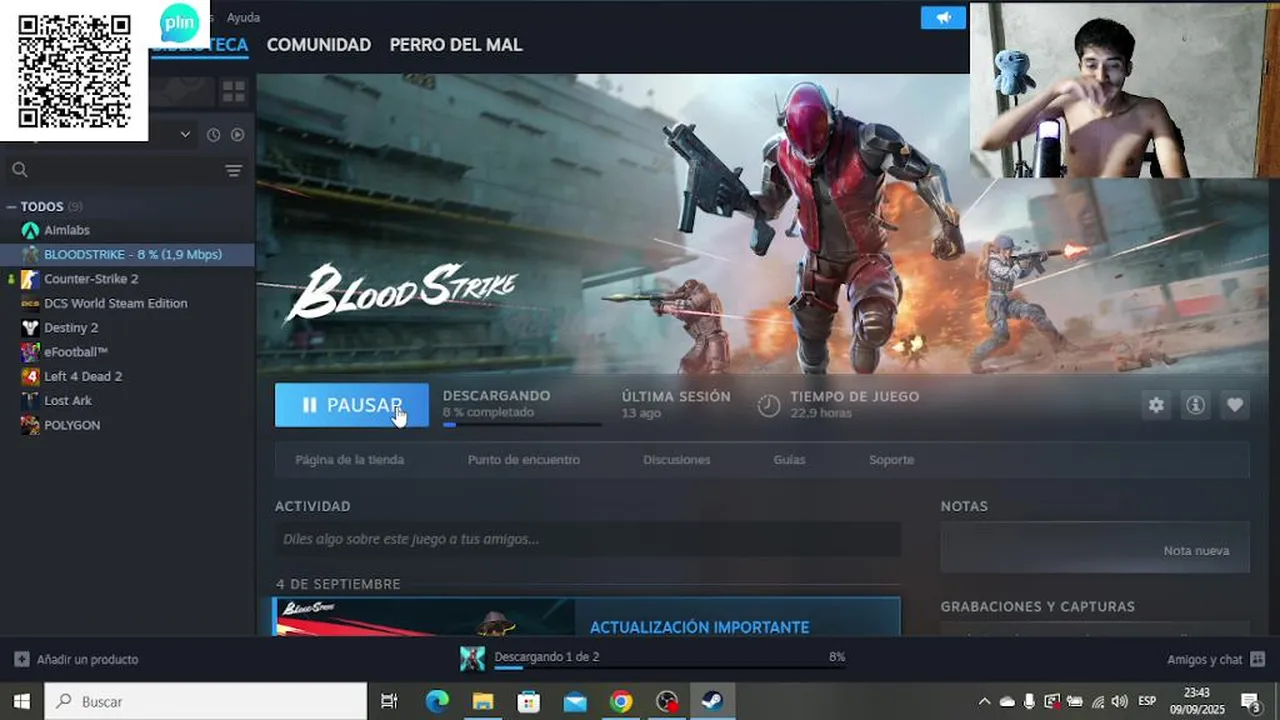Open PERRO DEL MAL profile tab
Image resolution: width=1280 pixels, height=720 pixels.
pos(455,45)
